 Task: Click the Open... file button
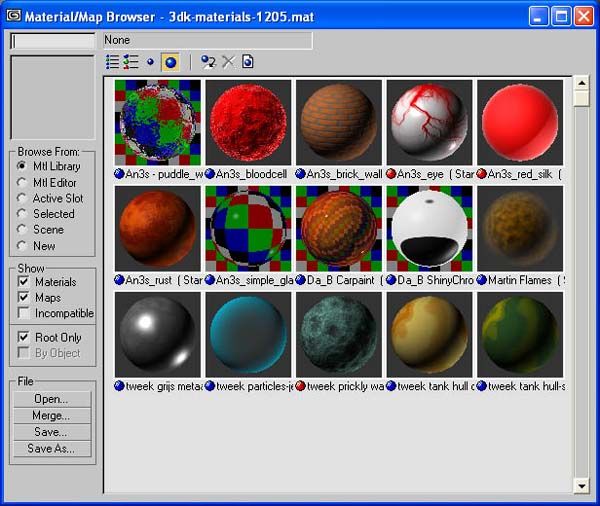point(52,399)
